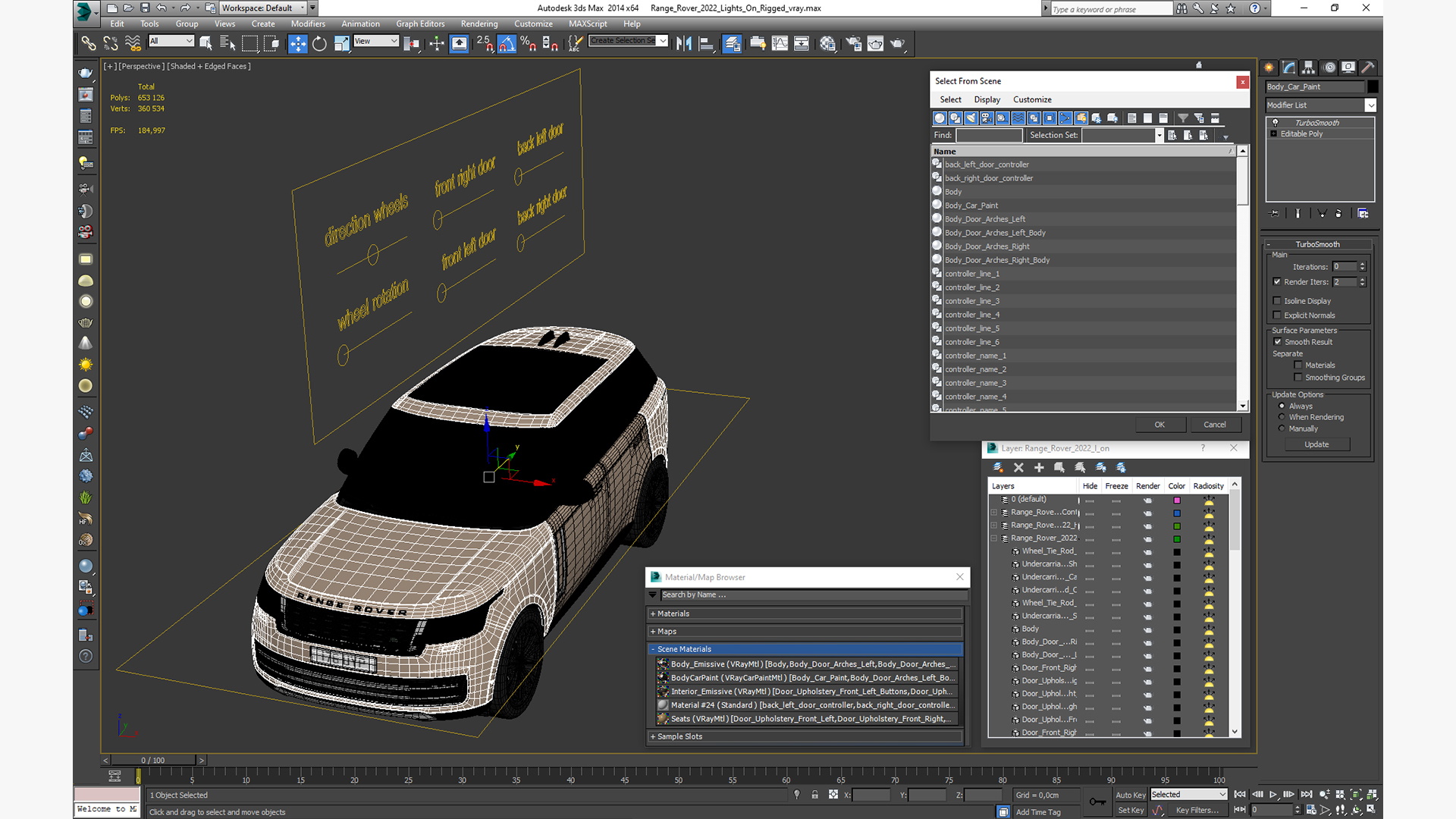Viewport: 1456px width, 819px height.
Task: Toggle the Percent Snap icon
Action: point(529,44)
